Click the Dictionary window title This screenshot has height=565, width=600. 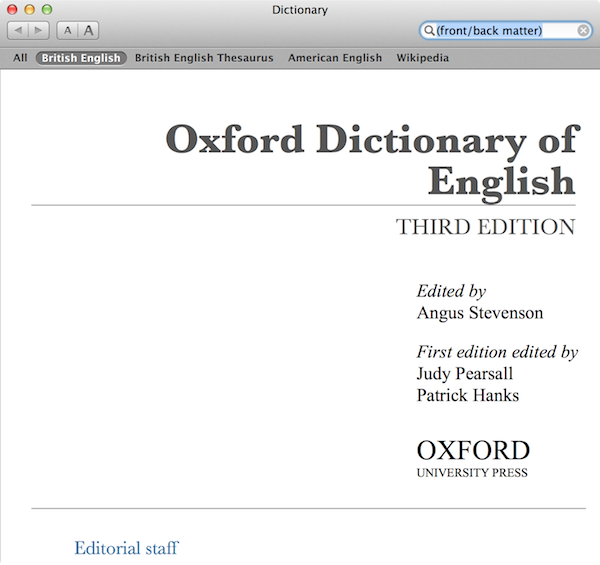pos(300,10)
